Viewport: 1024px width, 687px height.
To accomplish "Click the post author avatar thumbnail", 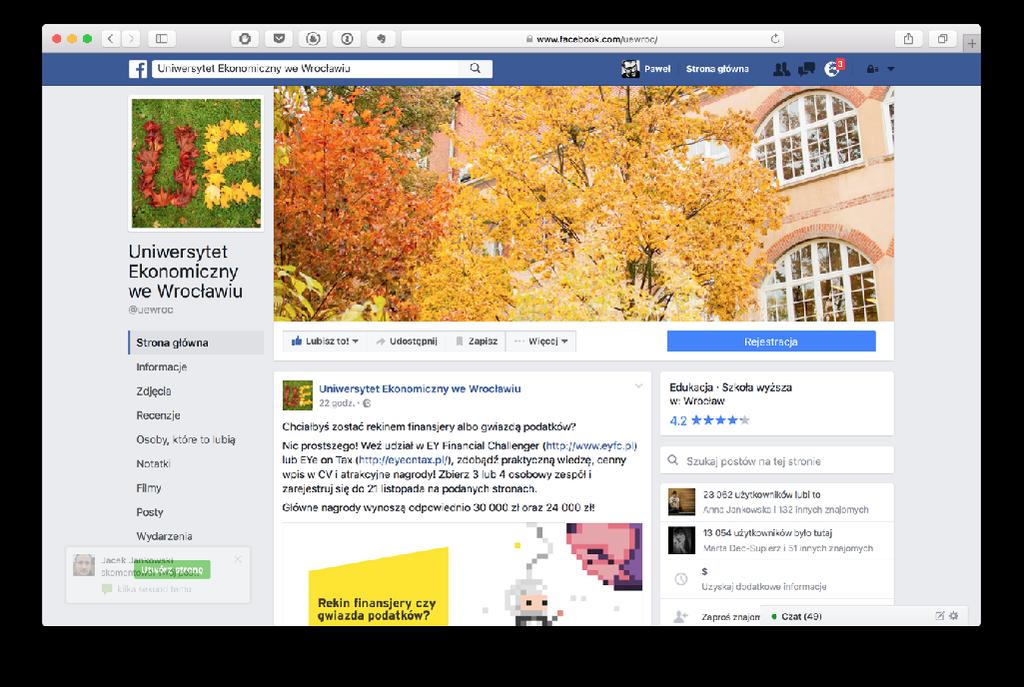I will 297,395.
